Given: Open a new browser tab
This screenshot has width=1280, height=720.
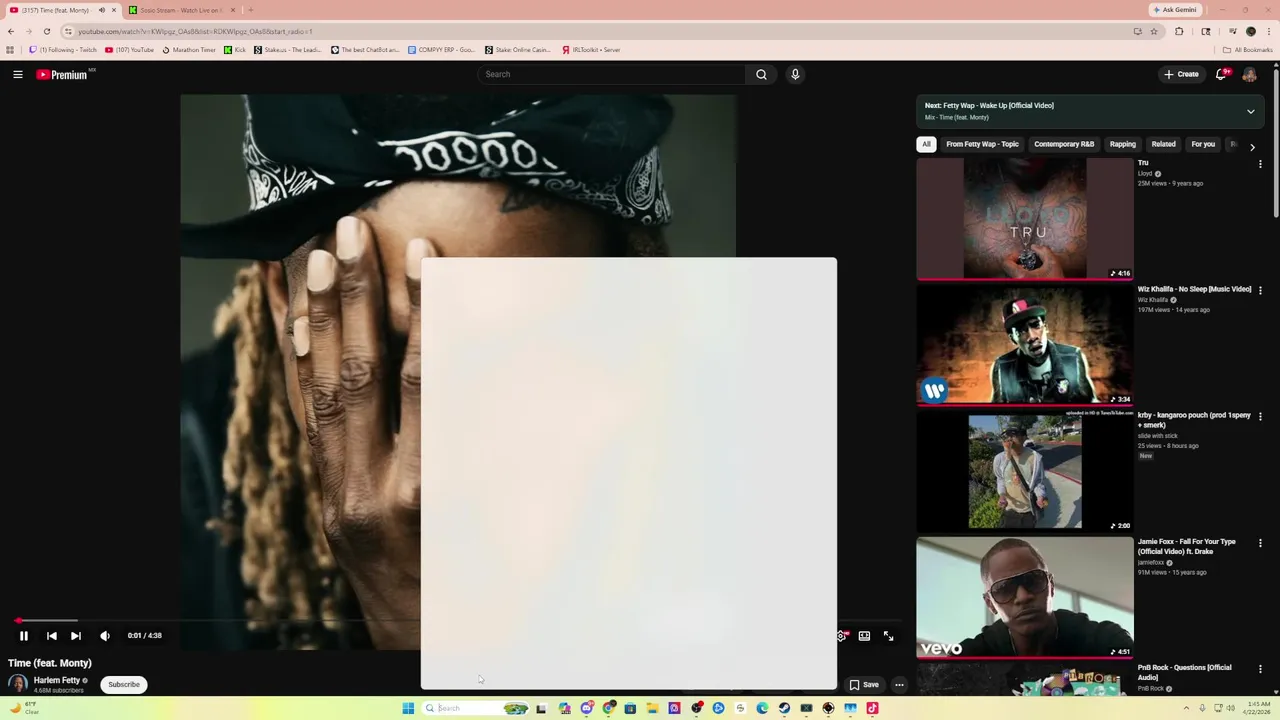Looking at the screenshot, I should click(x=250, y=10).
